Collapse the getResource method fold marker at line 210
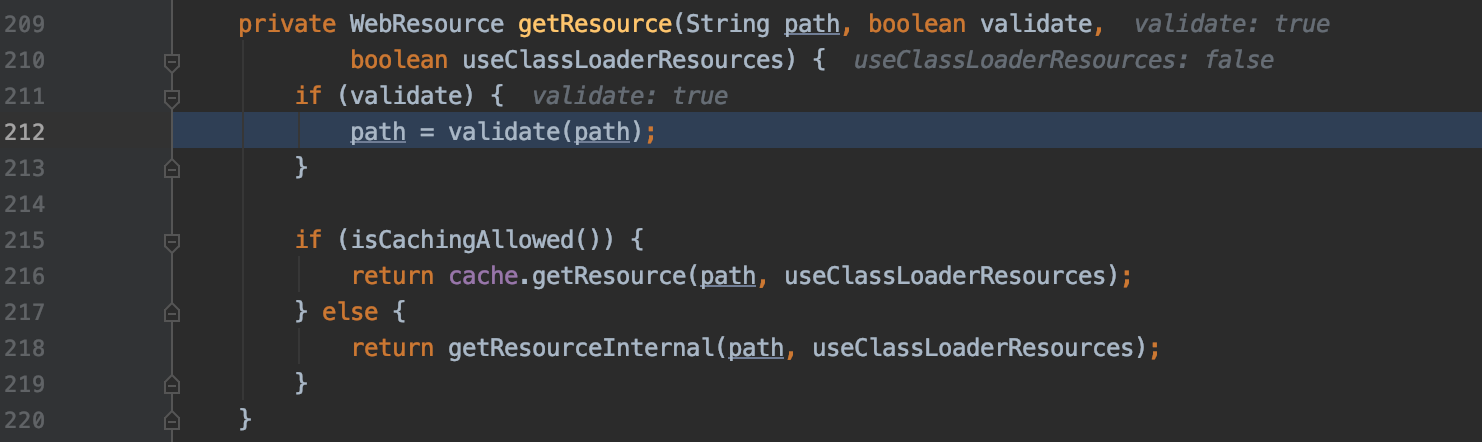 pyautogui.click(x=172, y=62)
